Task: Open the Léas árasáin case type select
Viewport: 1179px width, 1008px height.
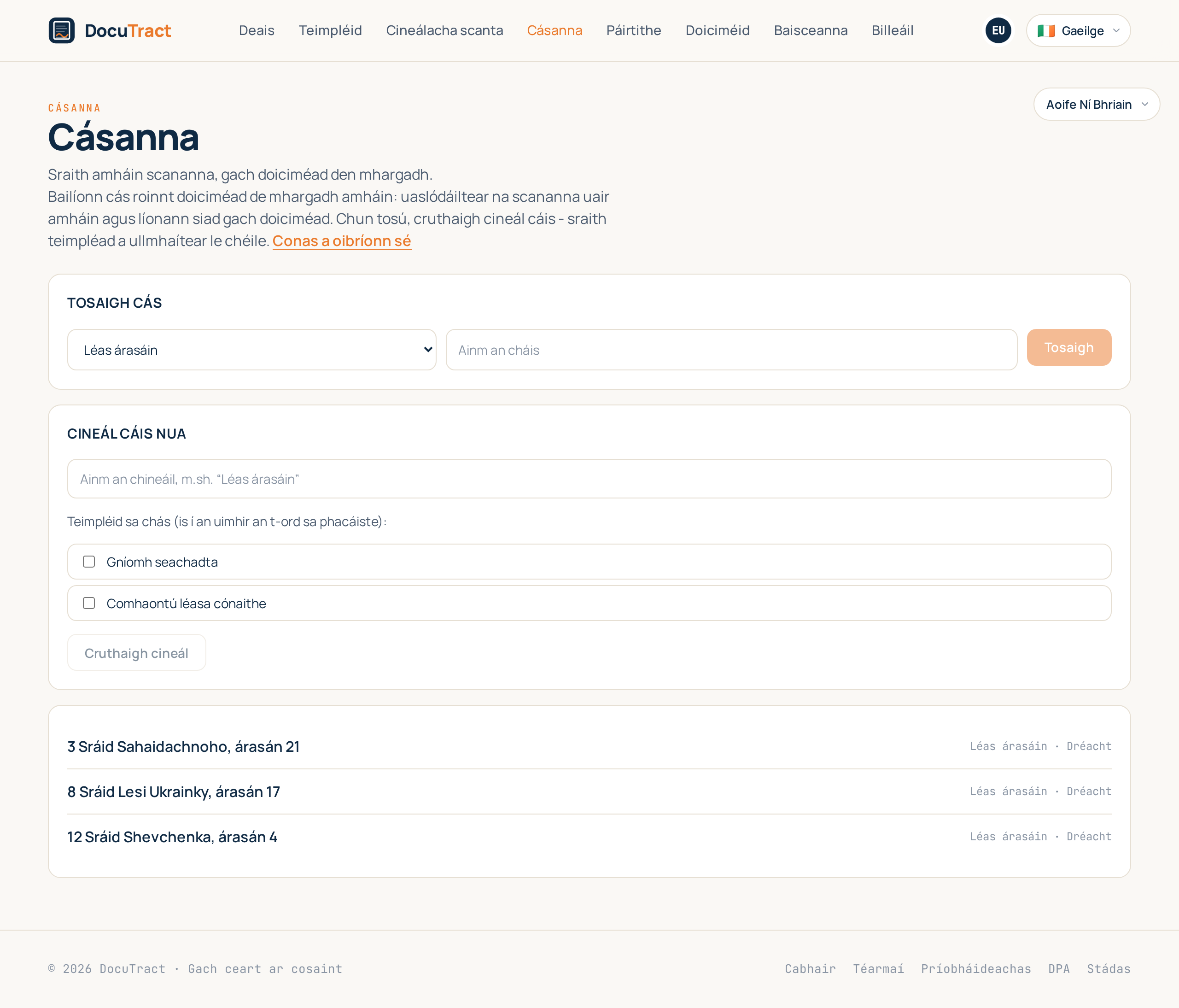Action: (x=251, y=350)
